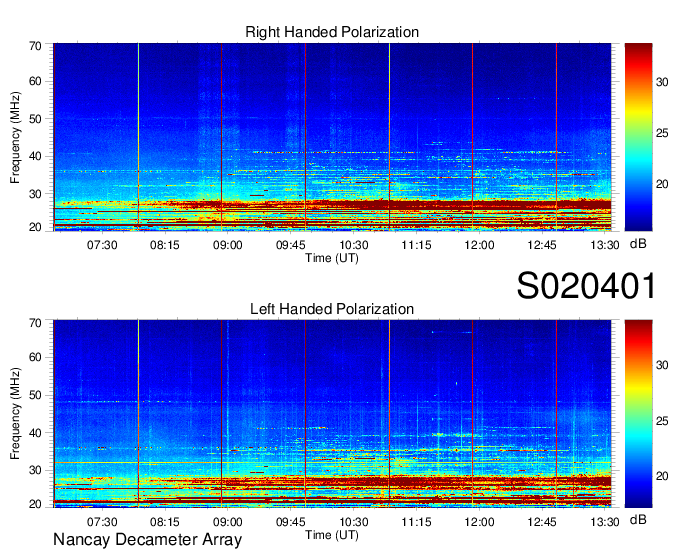Click the 30 value on upper colorbar
Viewport: 680px width, 552px height.
click(x=662, y=82)
